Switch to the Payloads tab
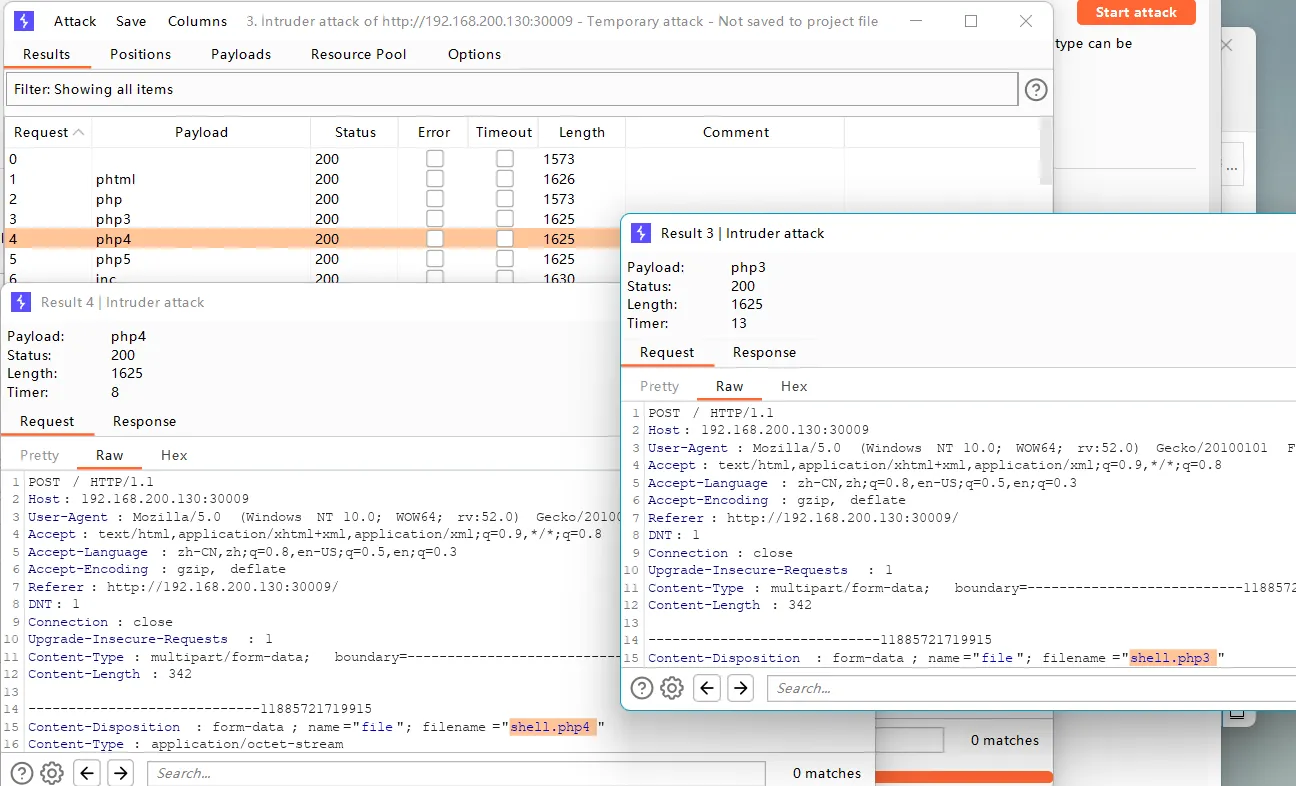Image resolution: width=1296 pixels, height=786 pixels. point(241,54)
